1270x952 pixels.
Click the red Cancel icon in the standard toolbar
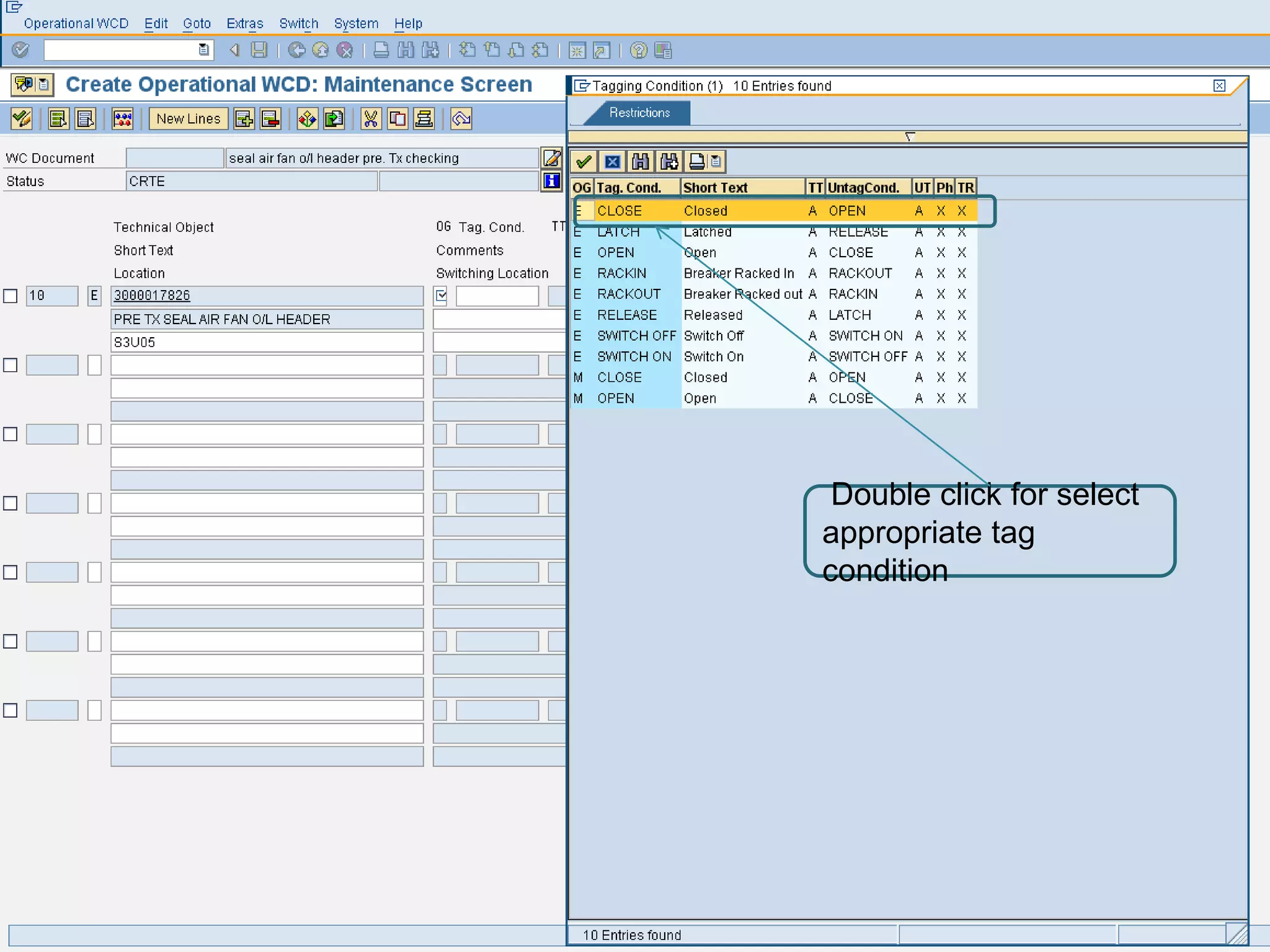coord(345,50)
